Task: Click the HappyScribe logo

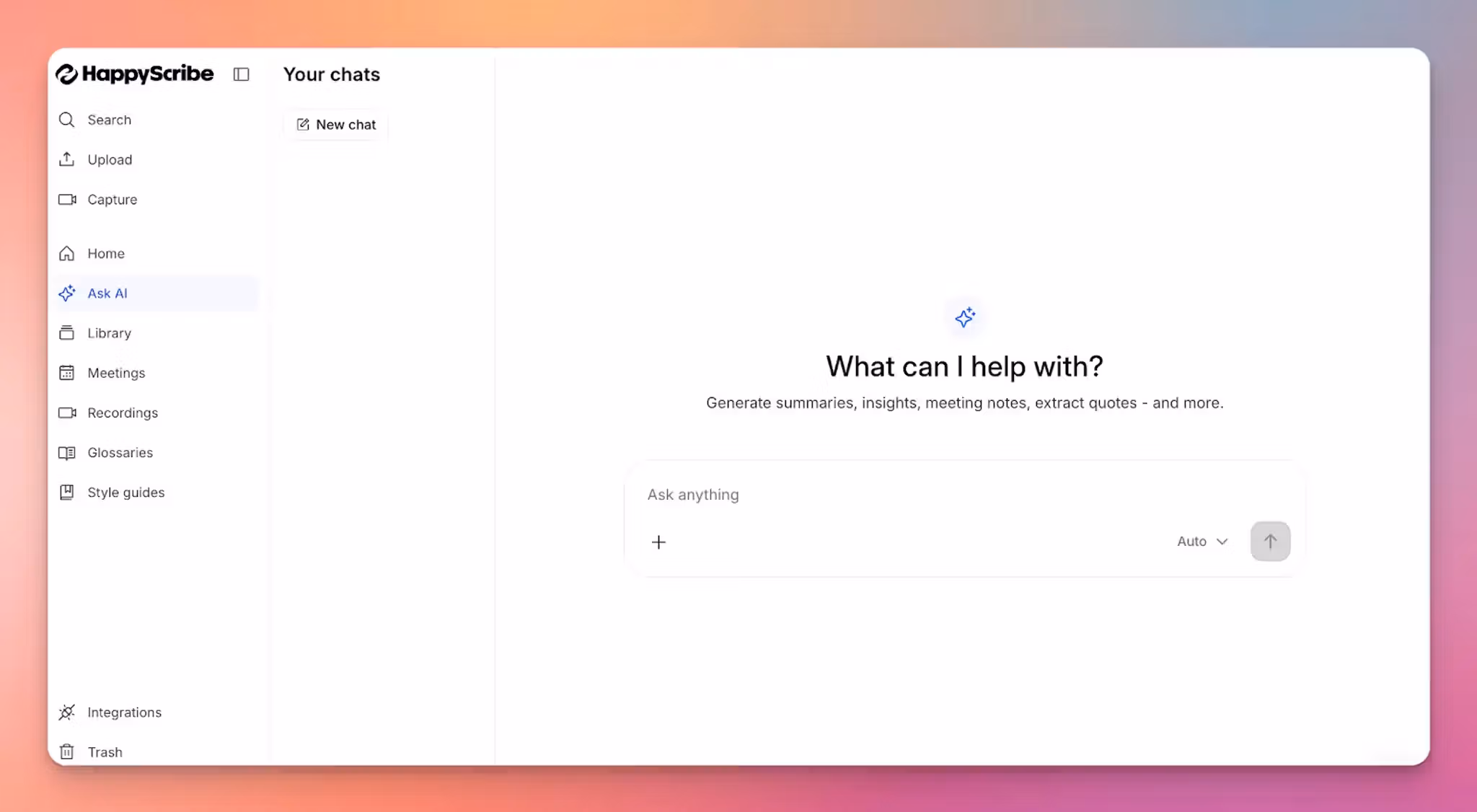Action: pyautogui.click(x=134, y=74)
